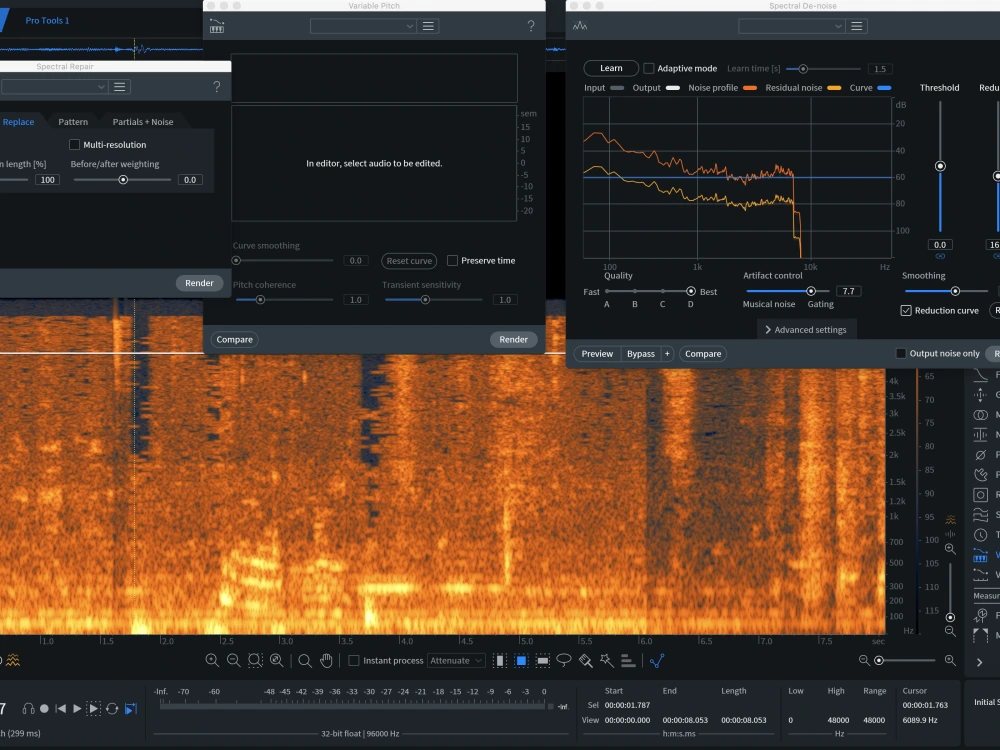Switch to the Pattern tab
This screenshot has width=1000, height=750.
pos(73,122)
